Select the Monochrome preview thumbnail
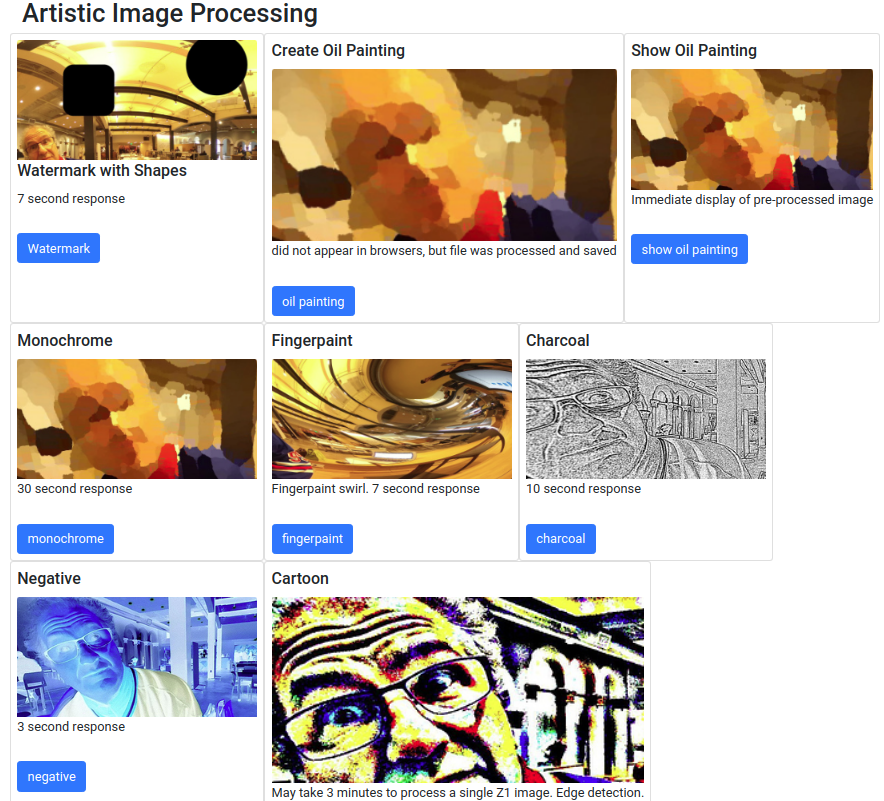 click(x=137, y=419)
